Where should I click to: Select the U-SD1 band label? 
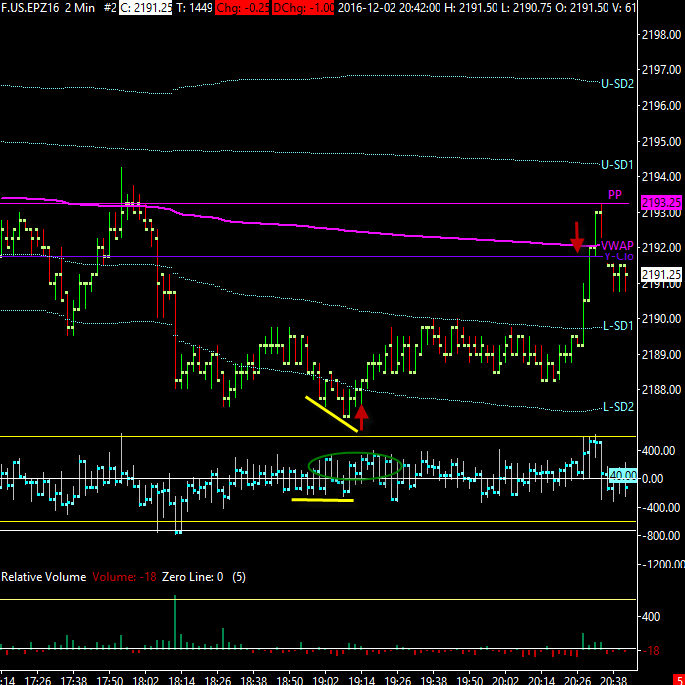(617, 165)
